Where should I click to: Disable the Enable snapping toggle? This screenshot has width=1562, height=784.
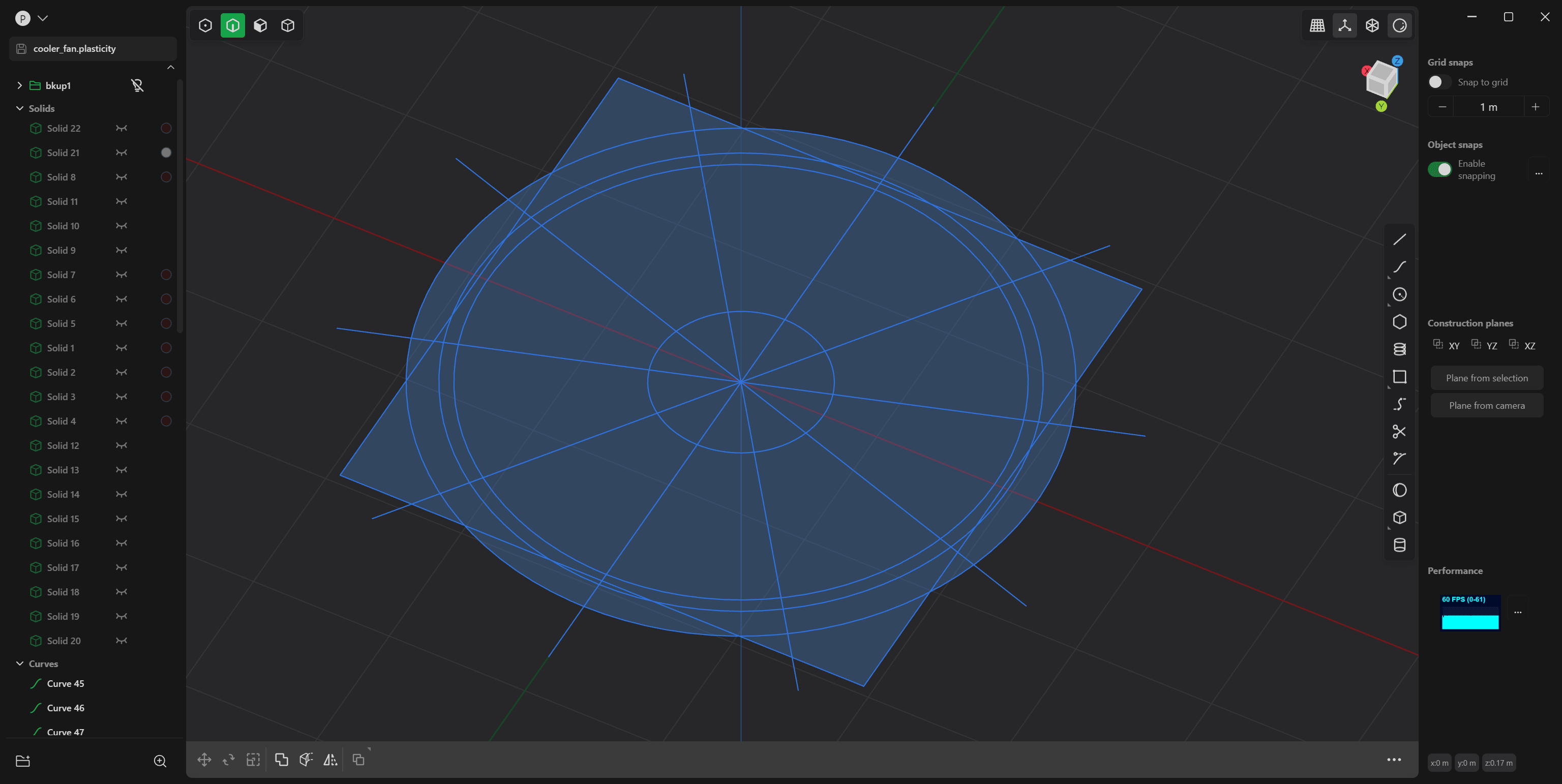pos(1439,169)
